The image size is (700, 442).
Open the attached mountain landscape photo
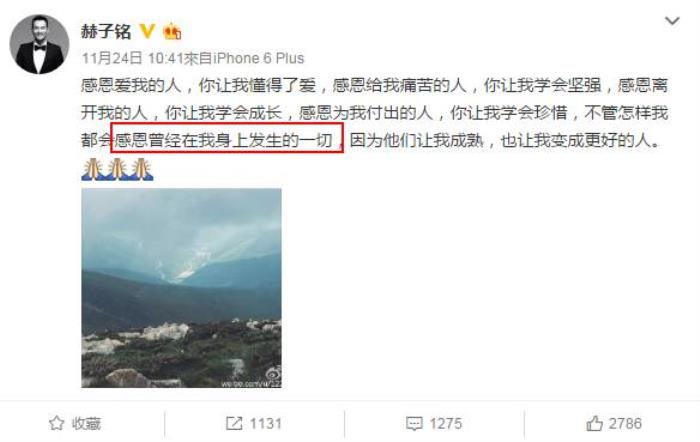pos(181,288)
